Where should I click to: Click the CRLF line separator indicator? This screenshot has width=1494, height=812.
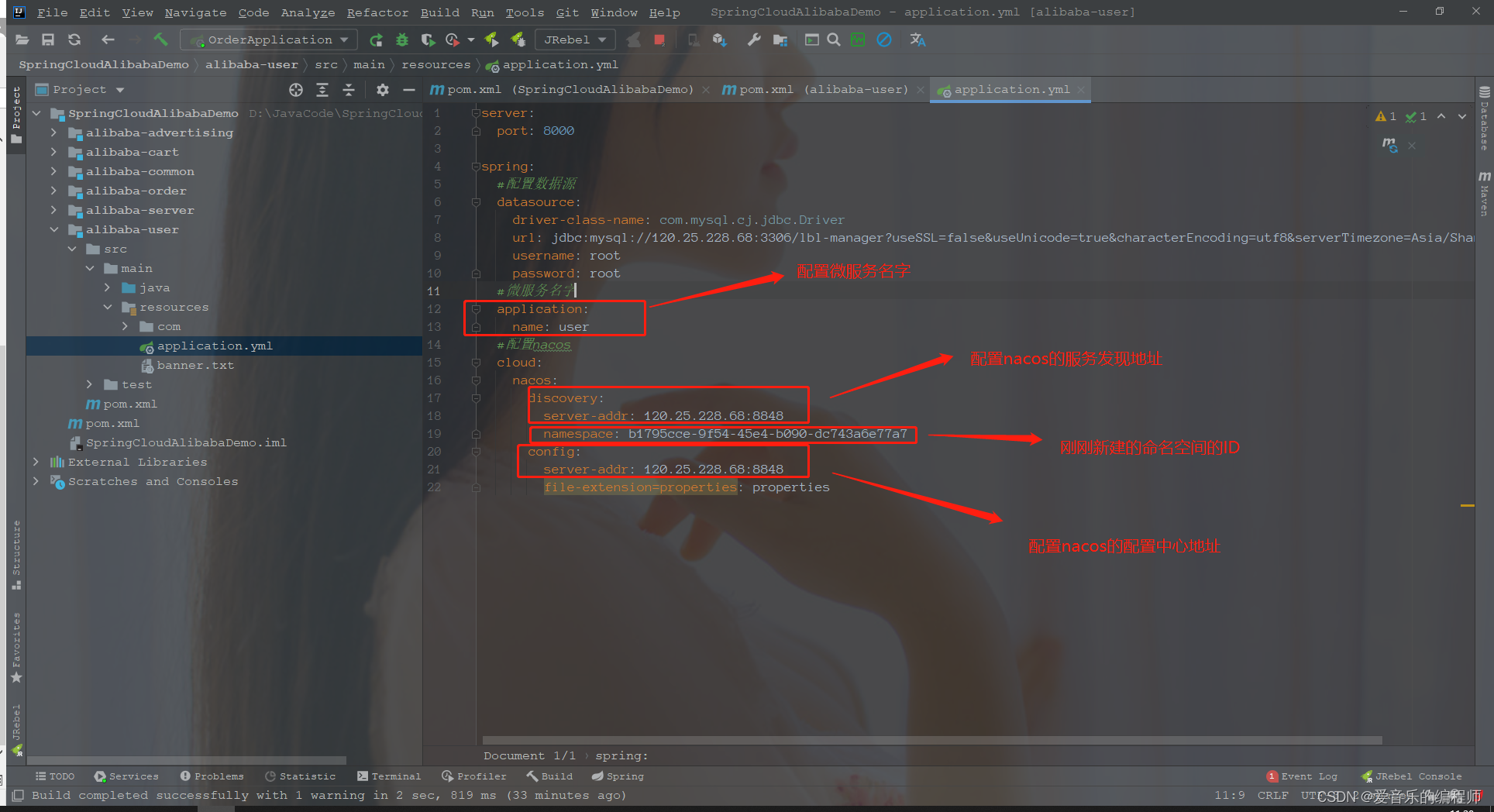(1273, 796)
